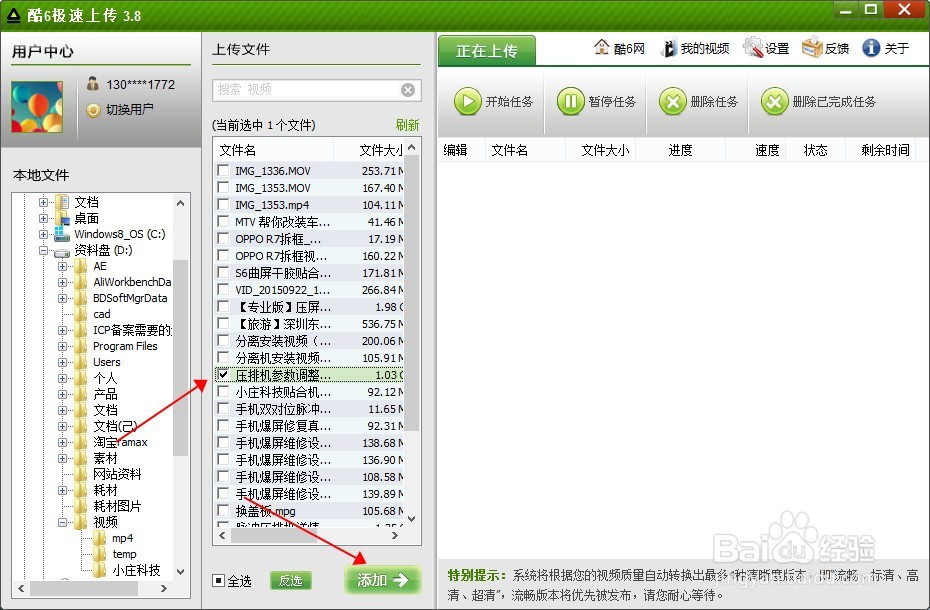Sort by 文件名 column in file list
Screen dimensions: 930x610
273,150
